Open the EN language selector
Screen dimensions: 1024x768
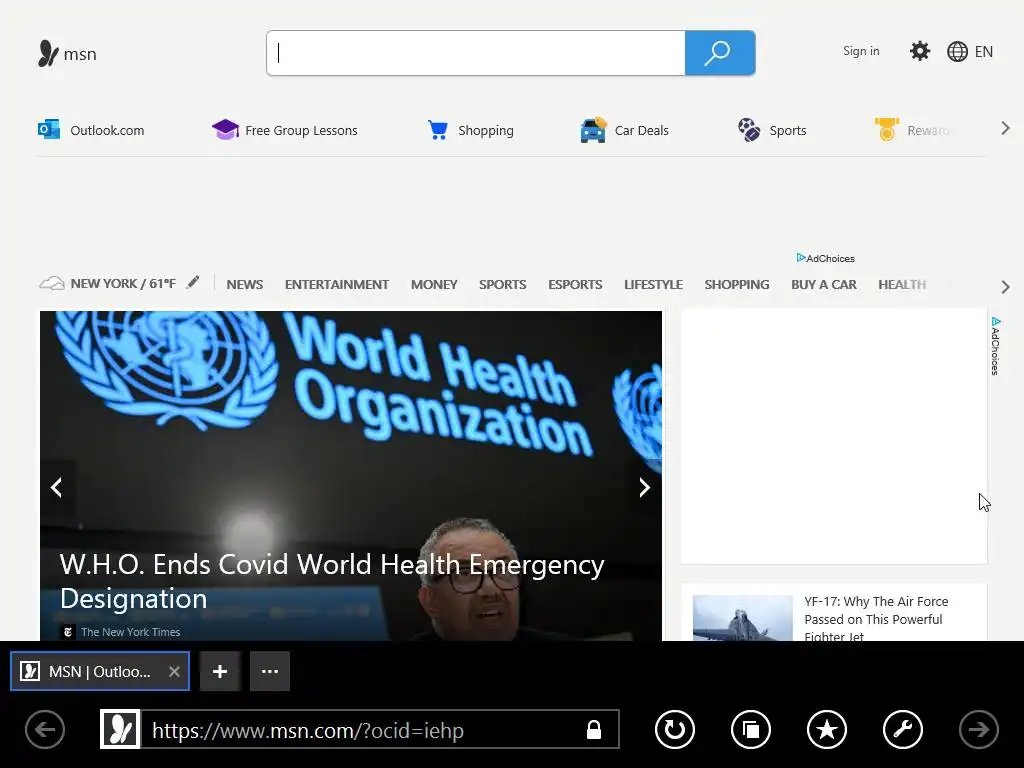coord(984,52)
